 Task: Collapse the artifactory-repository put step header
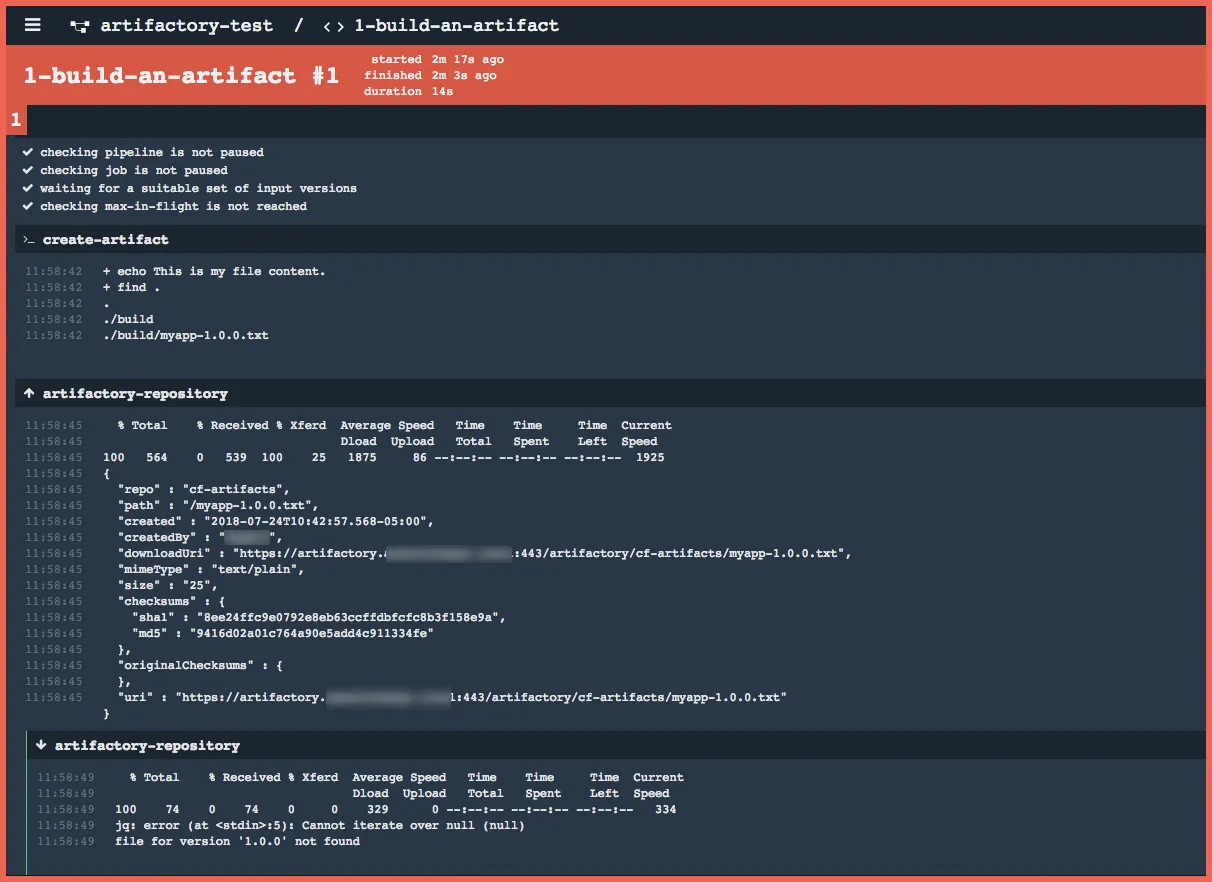[x=611, y=394]
